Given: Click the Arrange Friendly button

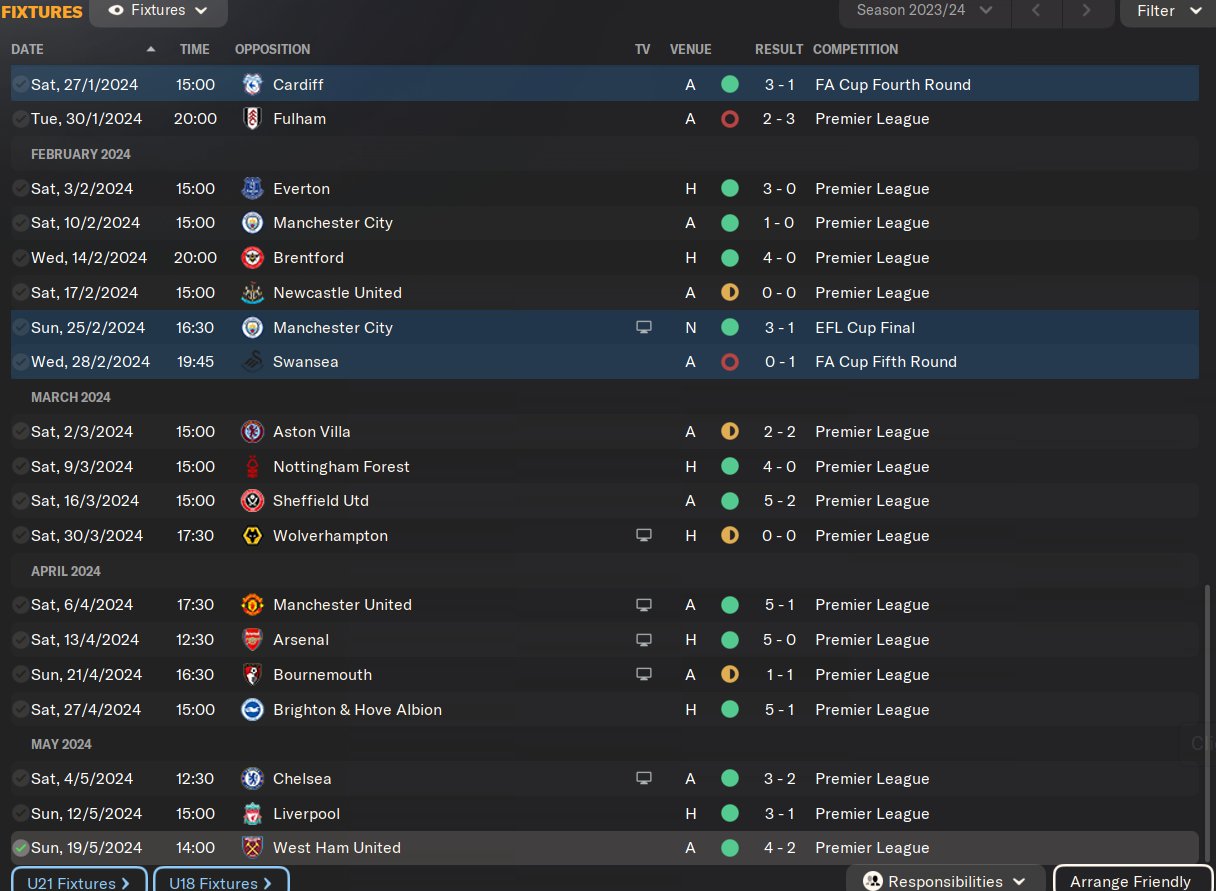Looking at the screenshot, I should pyautogui.click(x=1130, y=881).
